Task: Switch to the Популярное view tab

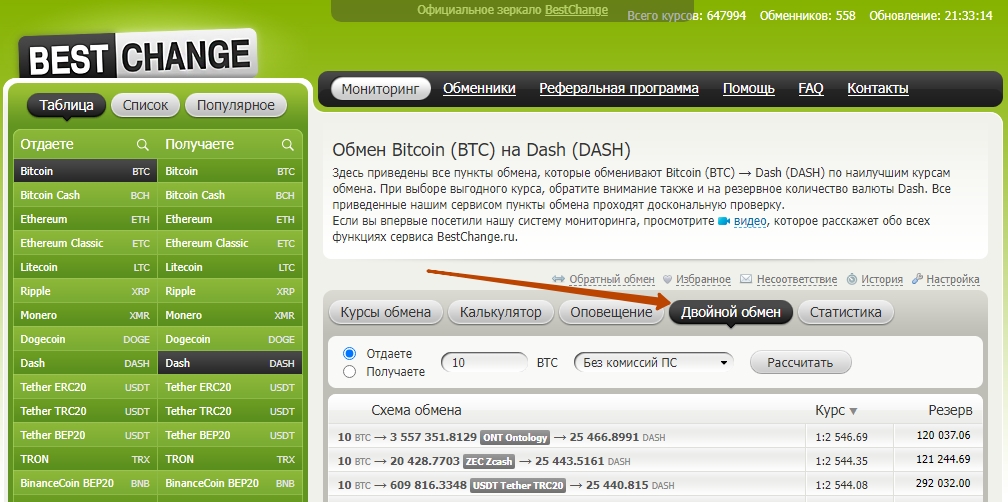Action: point(235,105)
